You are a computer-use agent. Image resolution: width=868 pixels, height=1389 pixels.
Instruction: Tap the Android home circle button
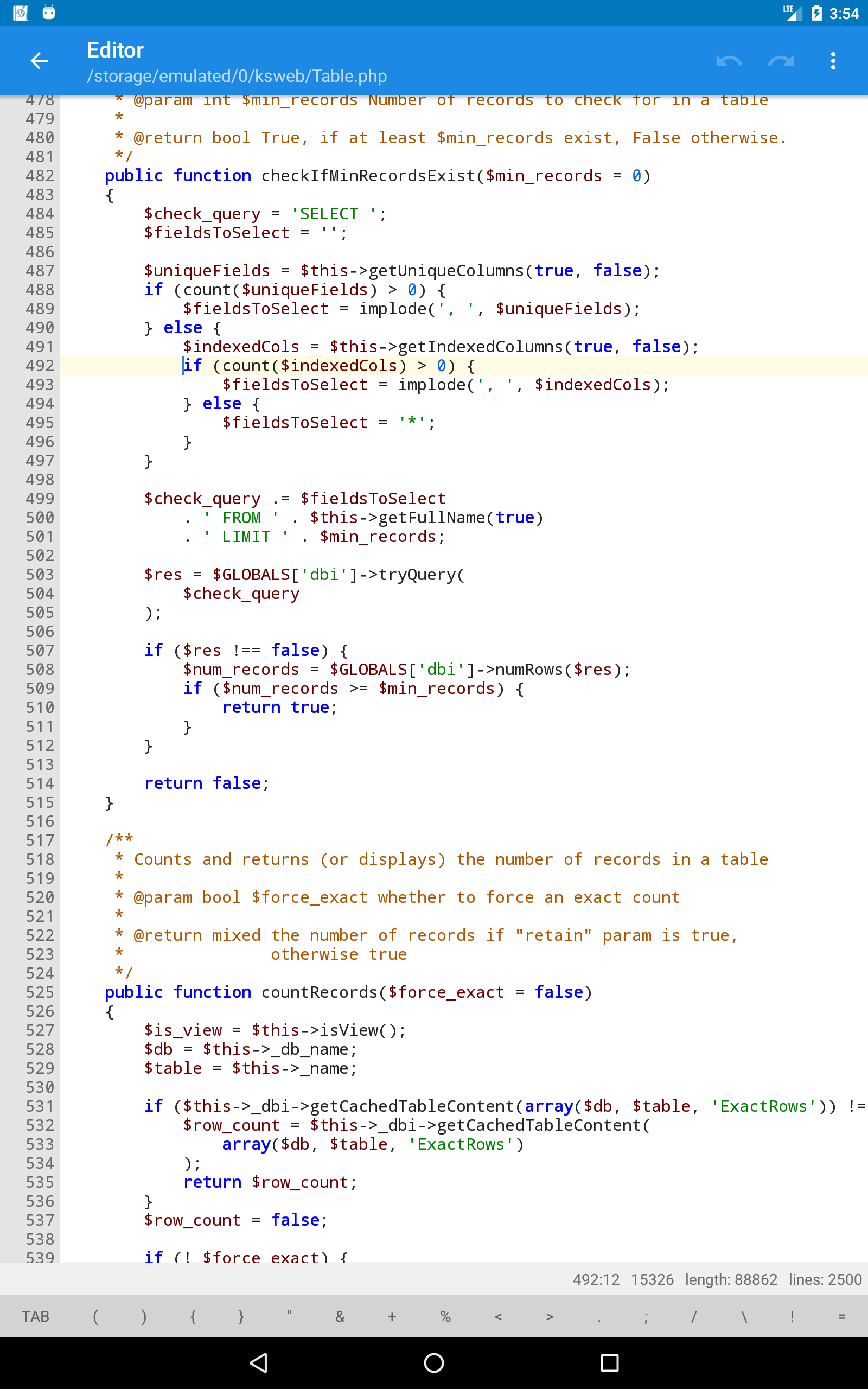pos(433,1362)
